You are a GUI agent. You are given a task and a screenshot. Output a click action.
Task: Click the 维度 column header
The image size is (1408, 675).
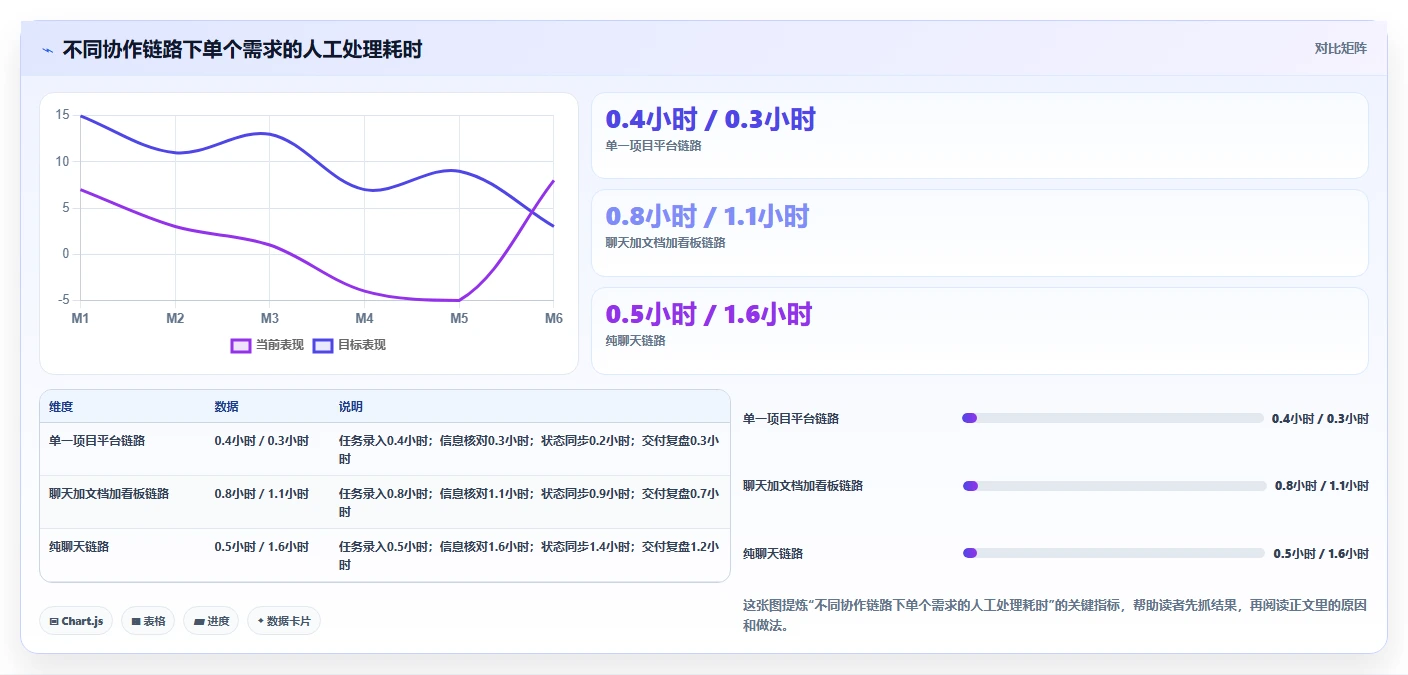point(61,407)
